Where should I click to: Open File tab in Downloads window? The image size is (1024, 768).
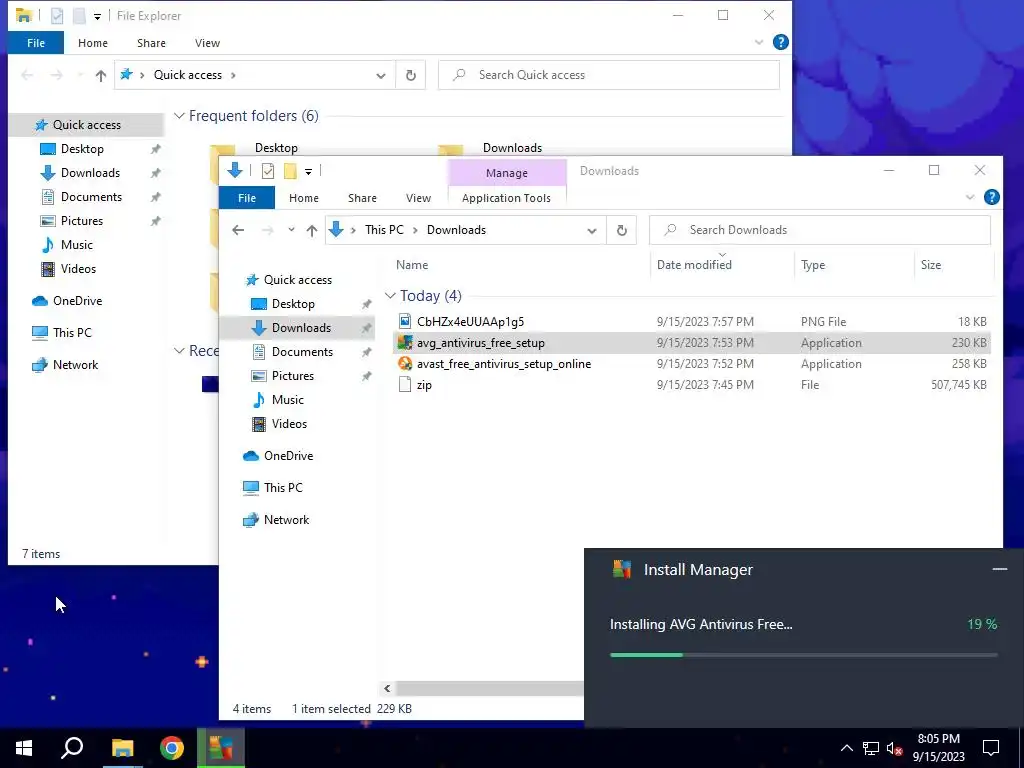pos(247,198)
